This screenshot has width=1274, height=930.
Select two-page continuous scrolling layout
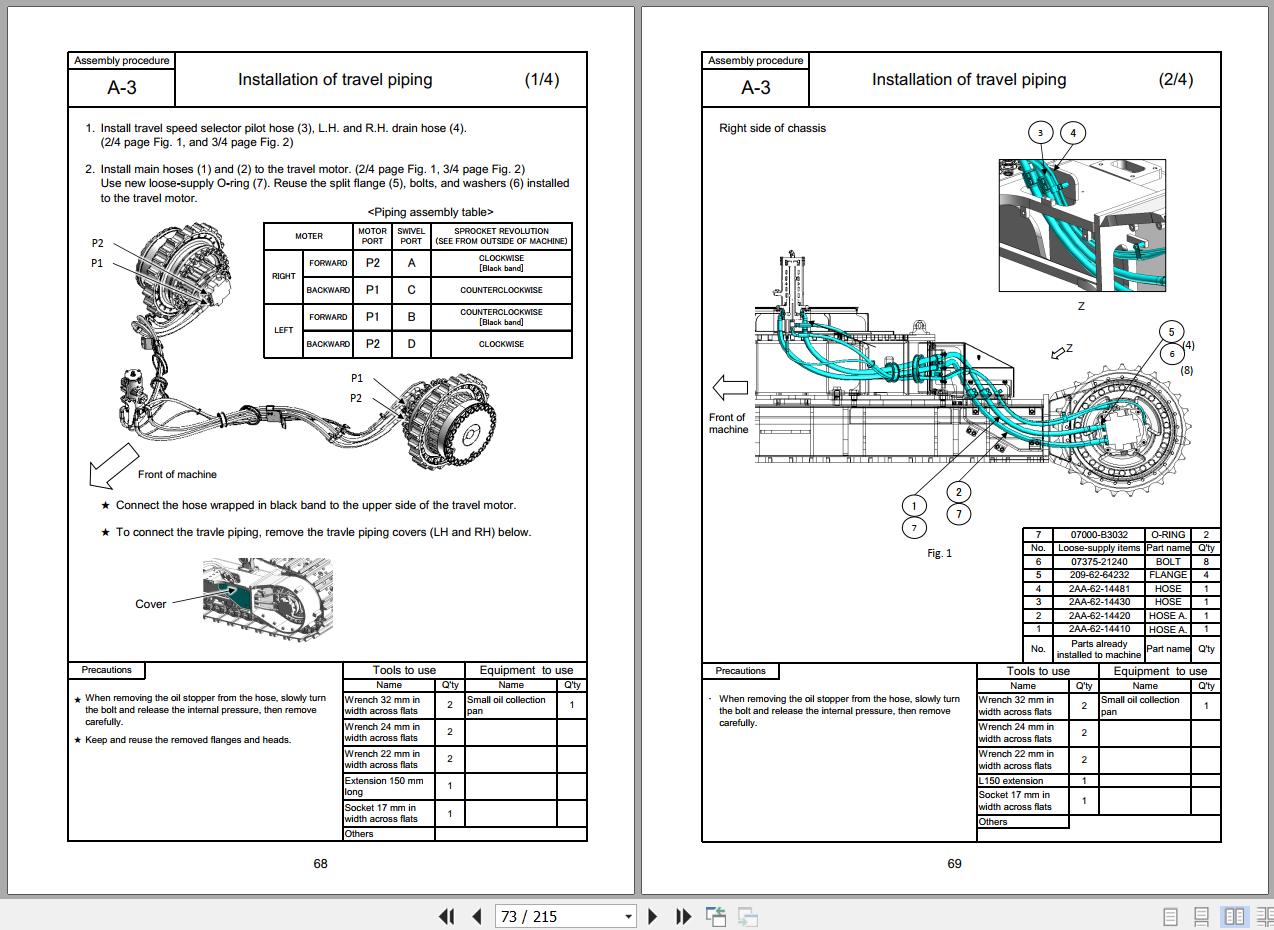click(x=1264, y=916)
